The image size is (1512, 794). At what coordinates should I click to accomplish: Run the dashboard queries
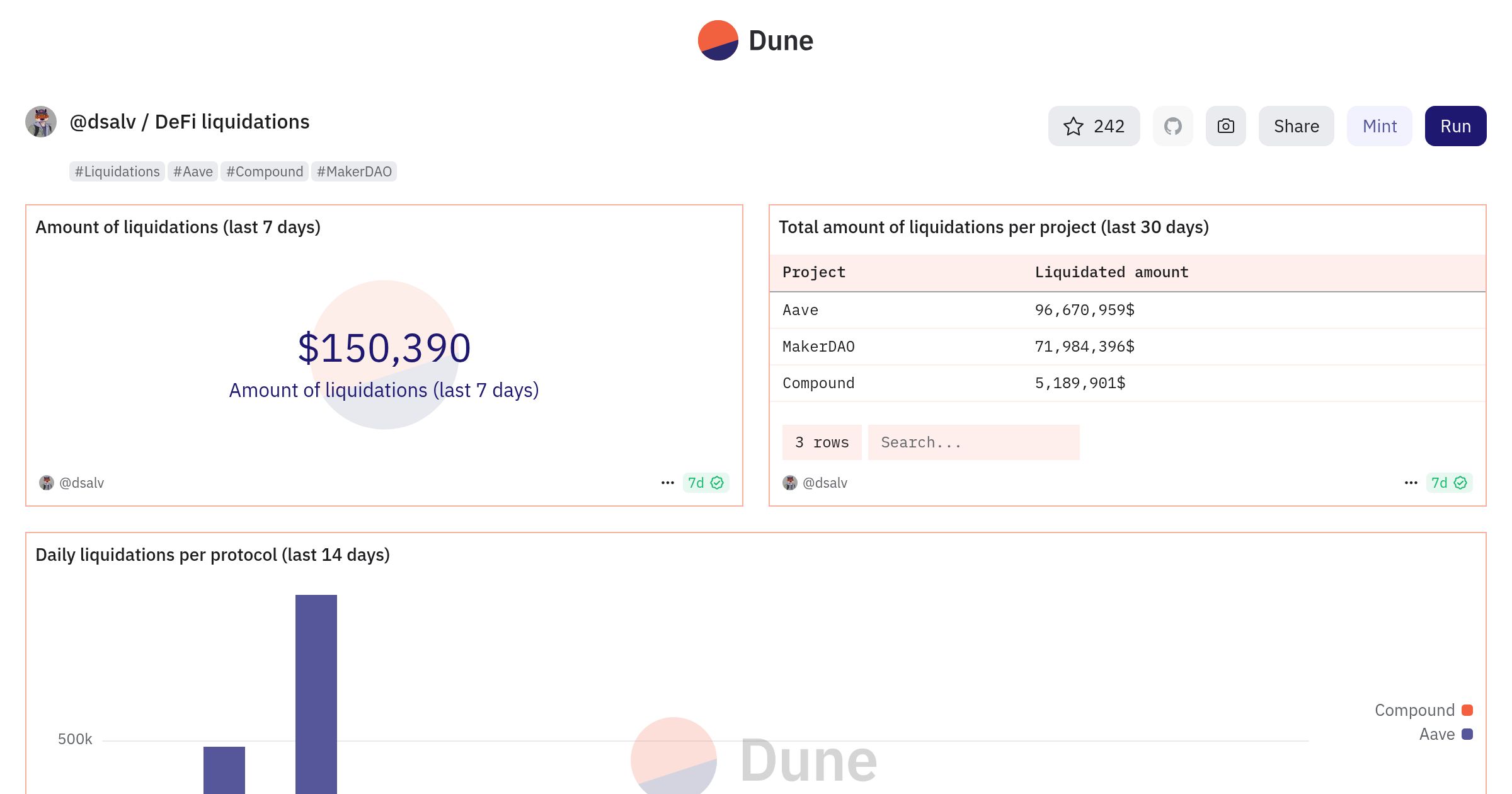tap(1455, 126)
